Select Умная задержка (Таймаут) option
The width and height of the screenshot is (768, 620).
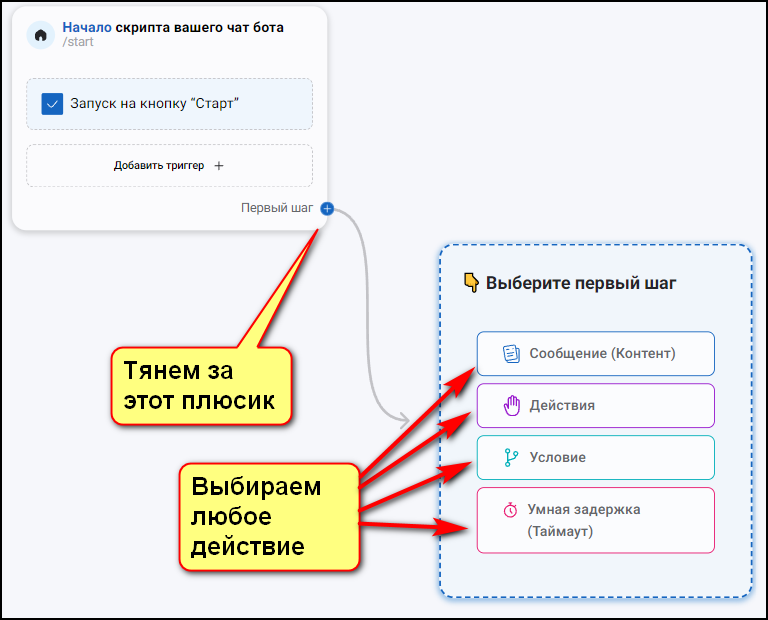tap(596, 520)
